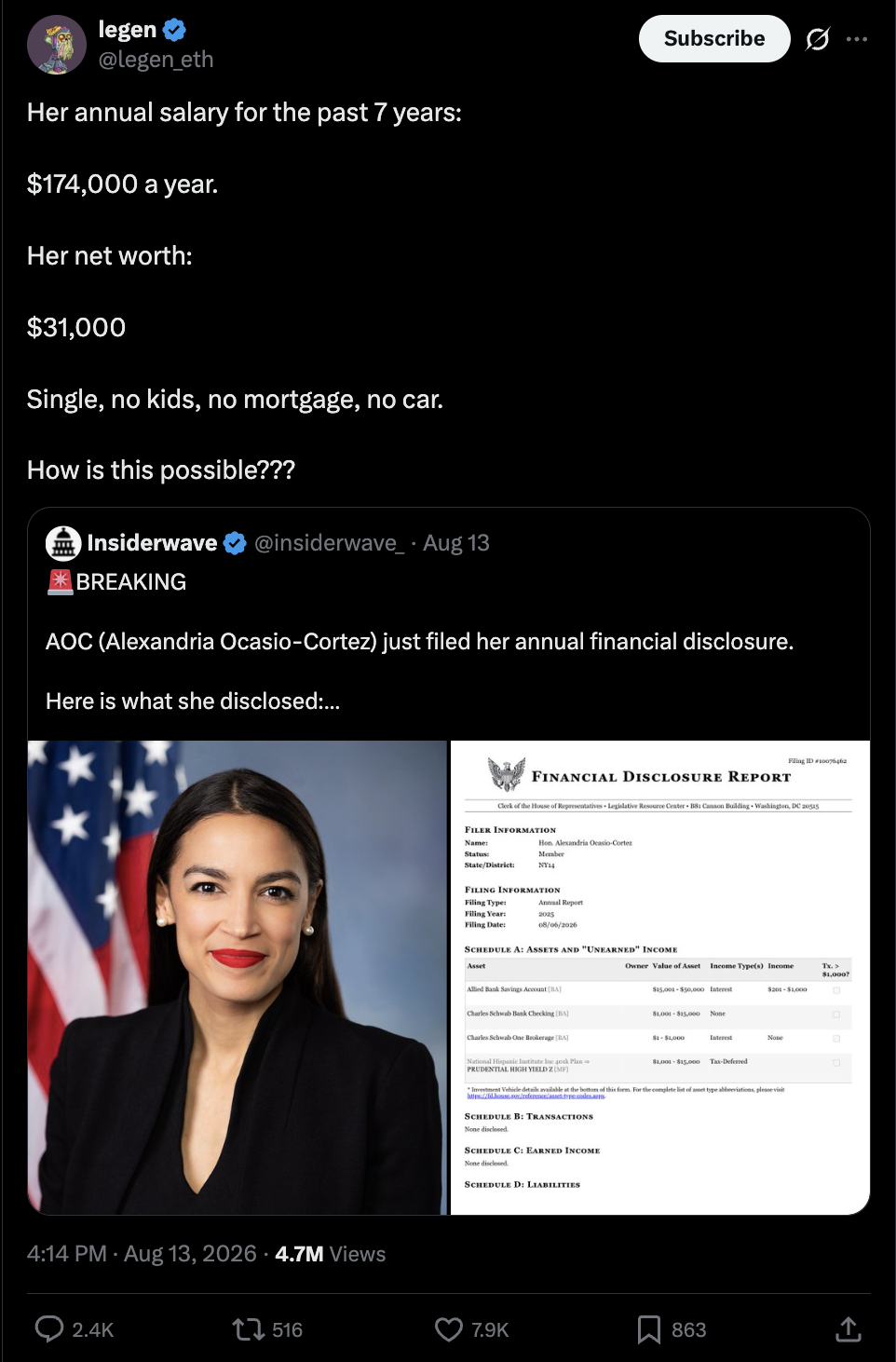
Task: Open the @legen_eth handle link
Action: tap(156, 60)
